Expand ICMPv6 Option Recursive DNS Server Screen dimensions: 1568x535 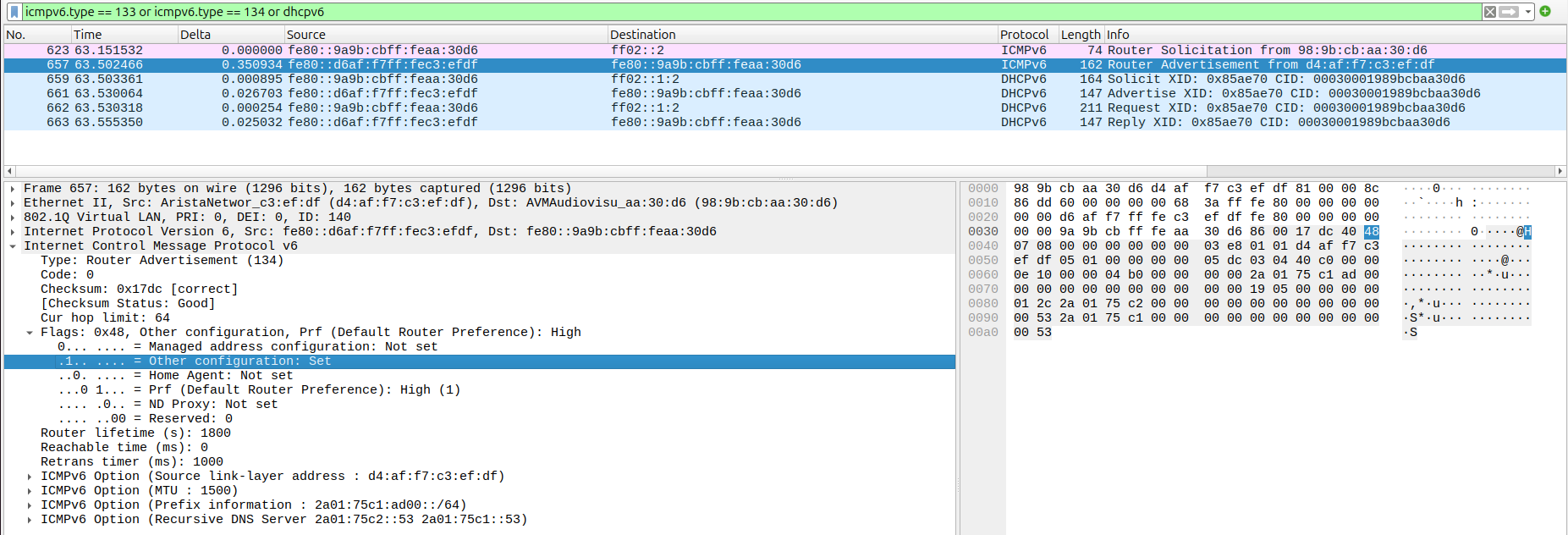pyautogui.click(x=30, y=520)
